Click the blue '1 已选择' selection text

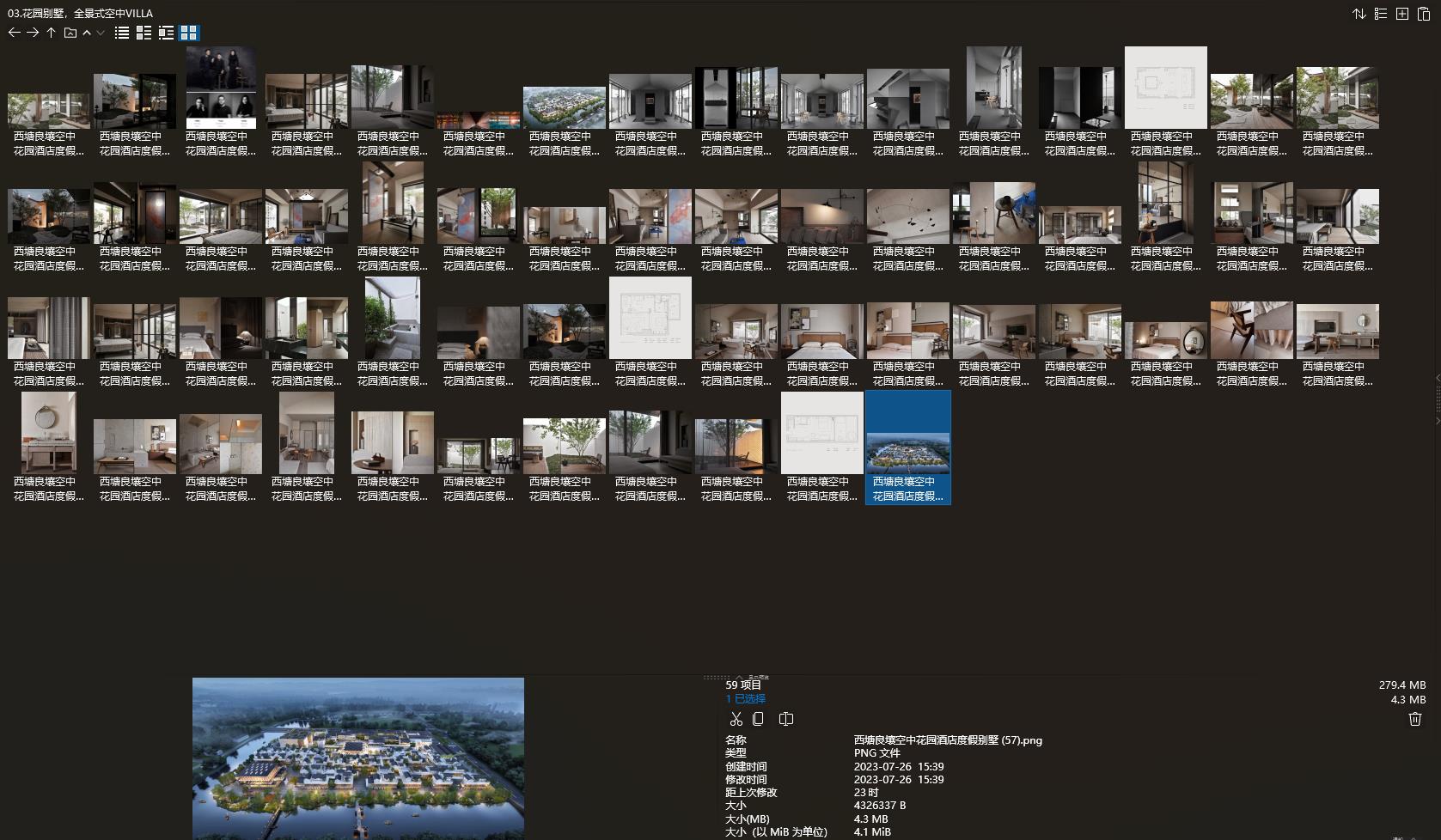tap(745, 699)
